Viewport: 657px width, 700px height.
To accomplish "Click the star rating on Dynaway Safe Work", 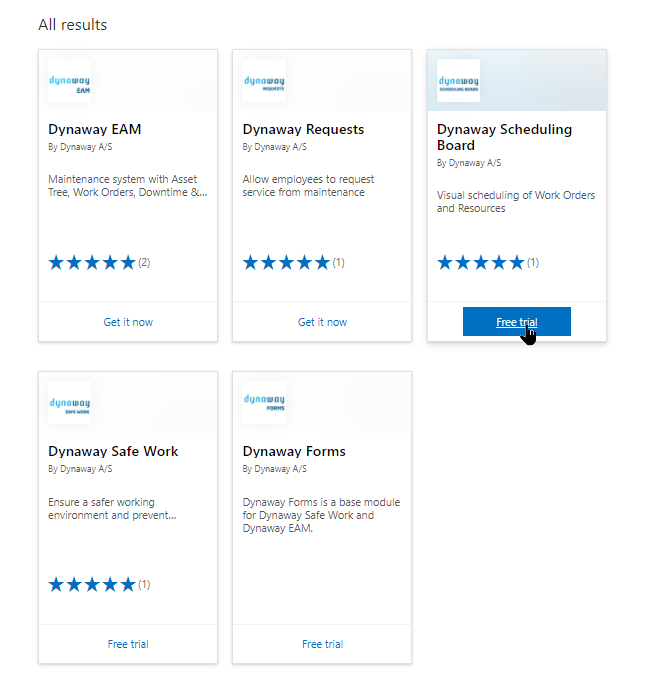I will tap(92, 585).
